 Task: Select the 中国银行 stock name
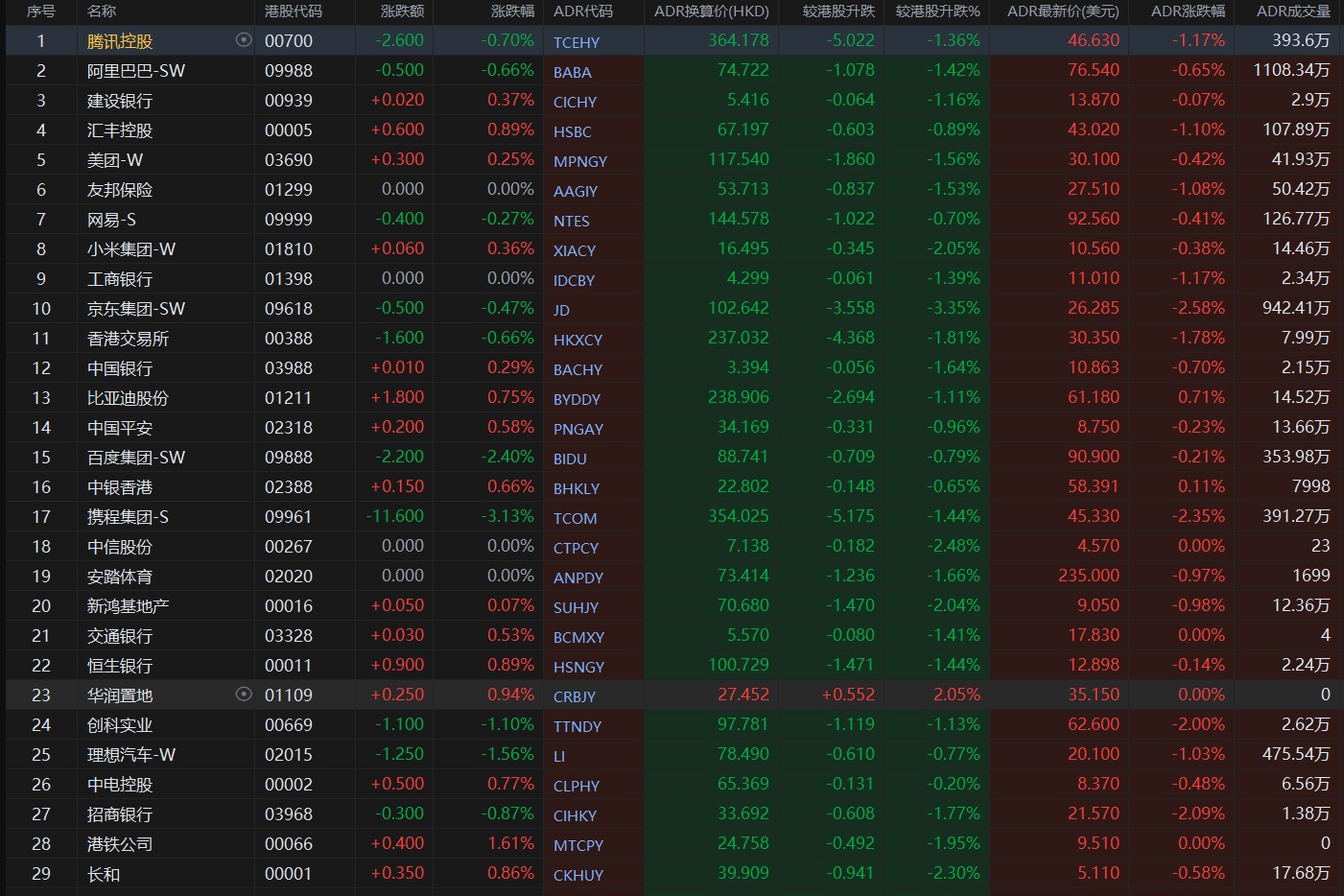[120, 368]
